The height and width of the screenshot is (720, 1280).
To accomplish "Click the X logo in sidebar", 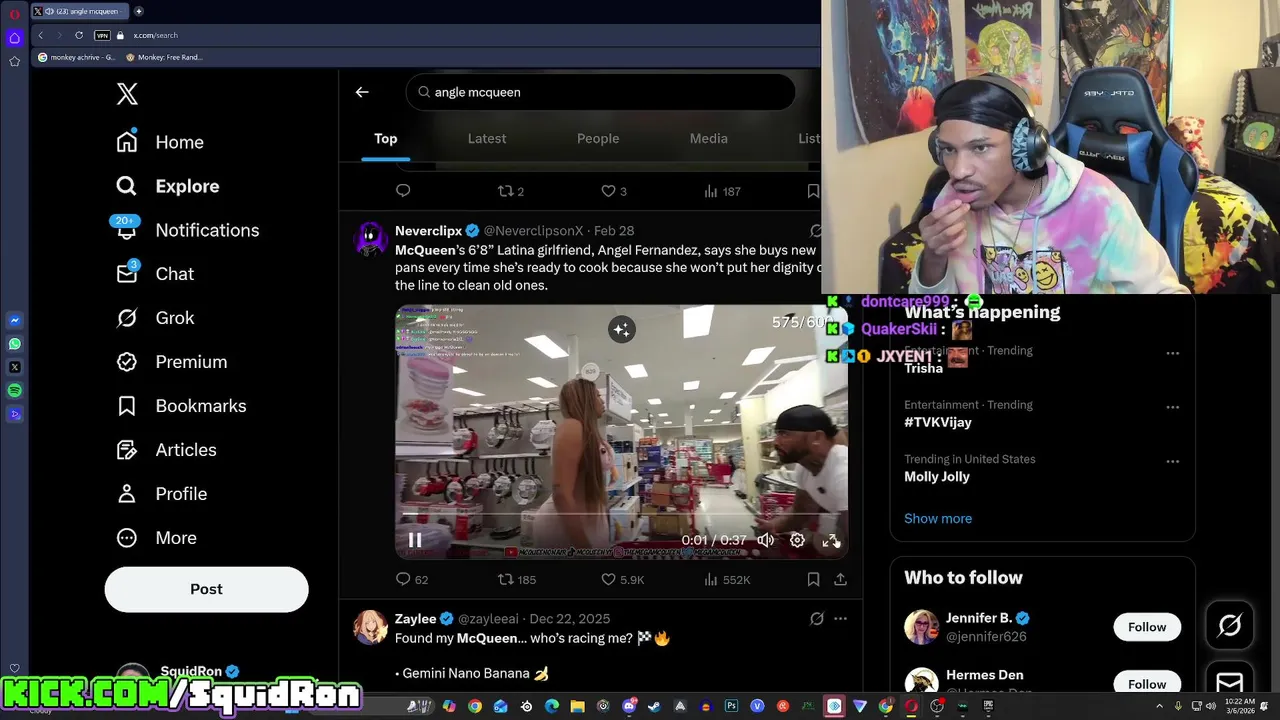I will (127, 94).
